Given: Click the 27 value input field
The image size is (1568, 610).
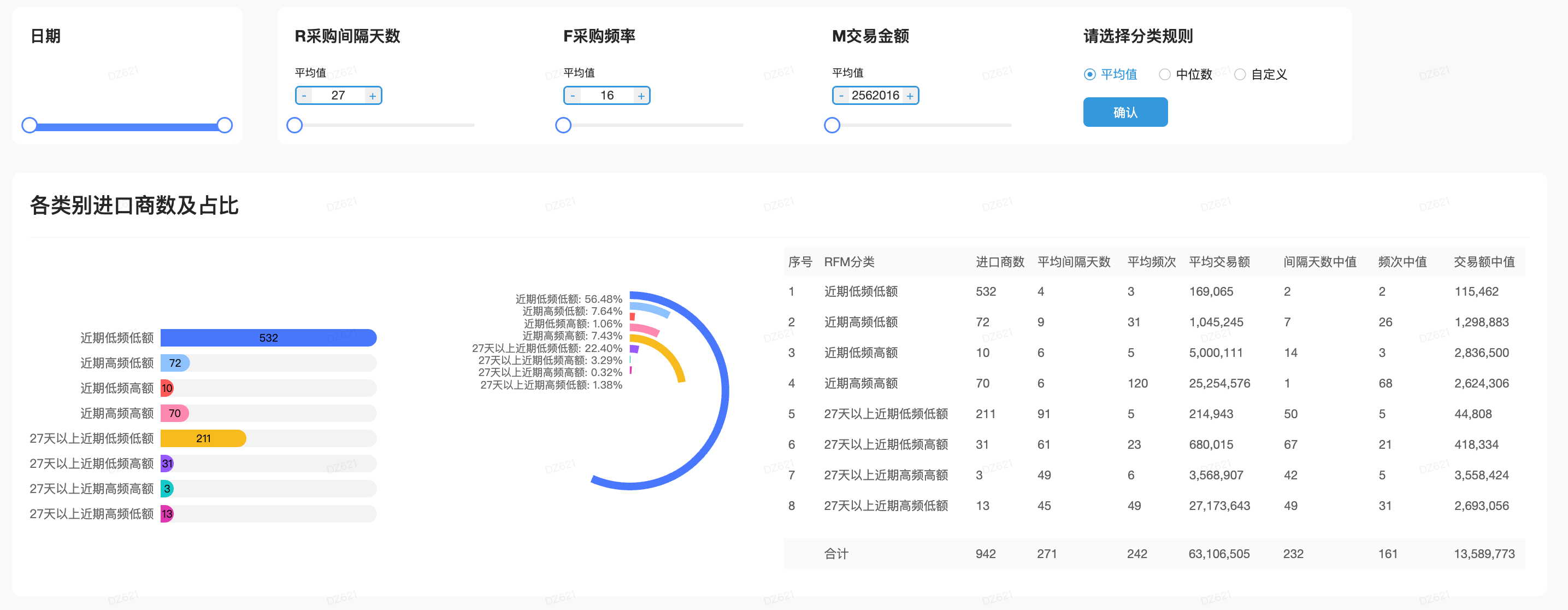Looking at the screenshot, I should (x=338, y=96).
